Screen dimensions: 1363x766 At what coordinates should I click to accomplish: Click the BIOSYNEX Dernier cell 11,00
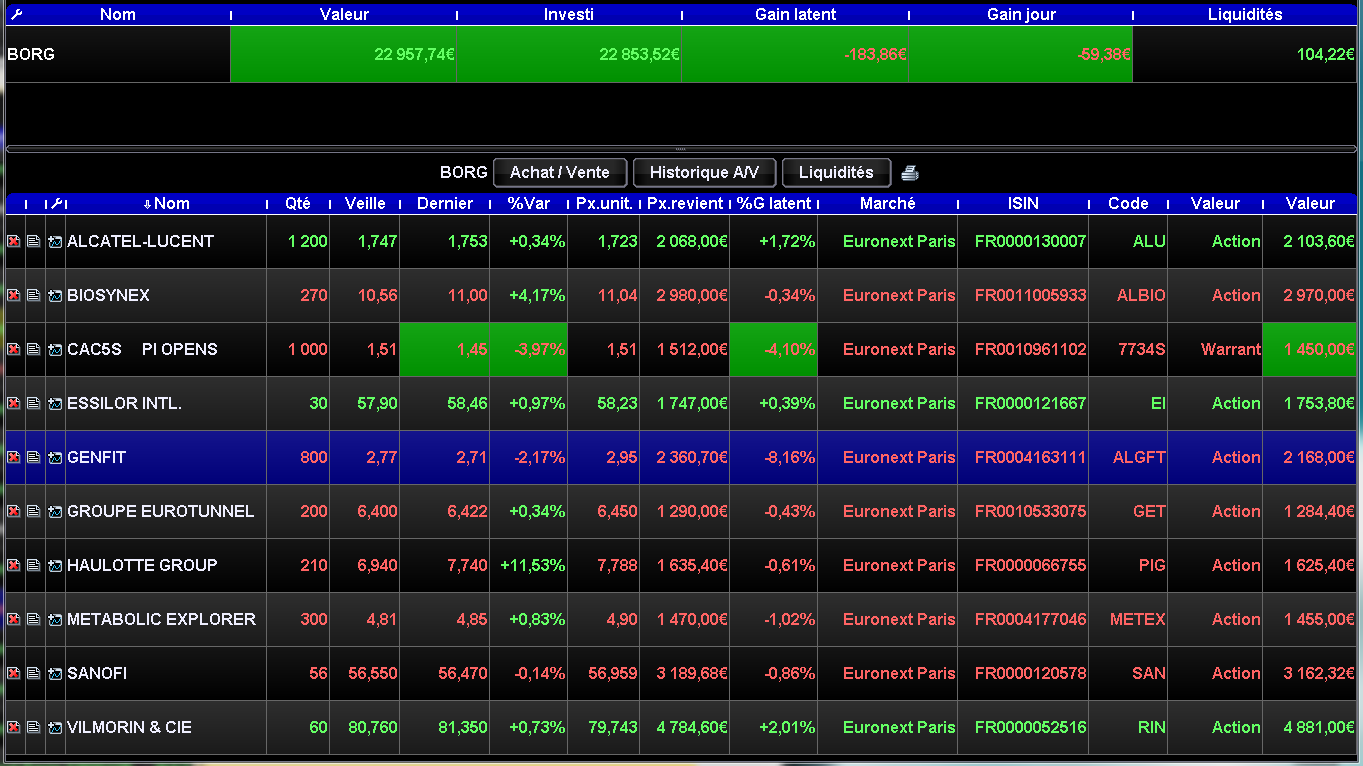tap(445, 295)
